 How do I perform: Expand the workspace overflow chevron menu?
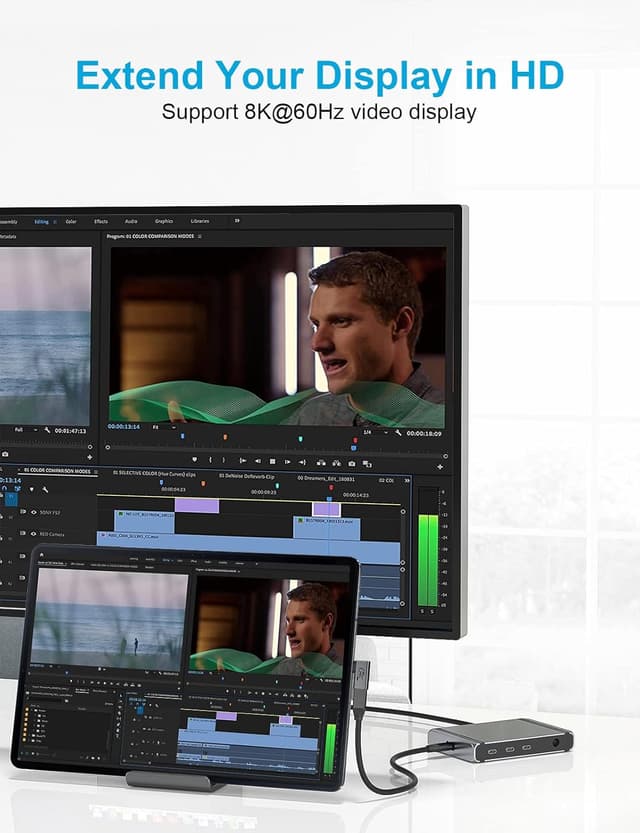point(237,221)
